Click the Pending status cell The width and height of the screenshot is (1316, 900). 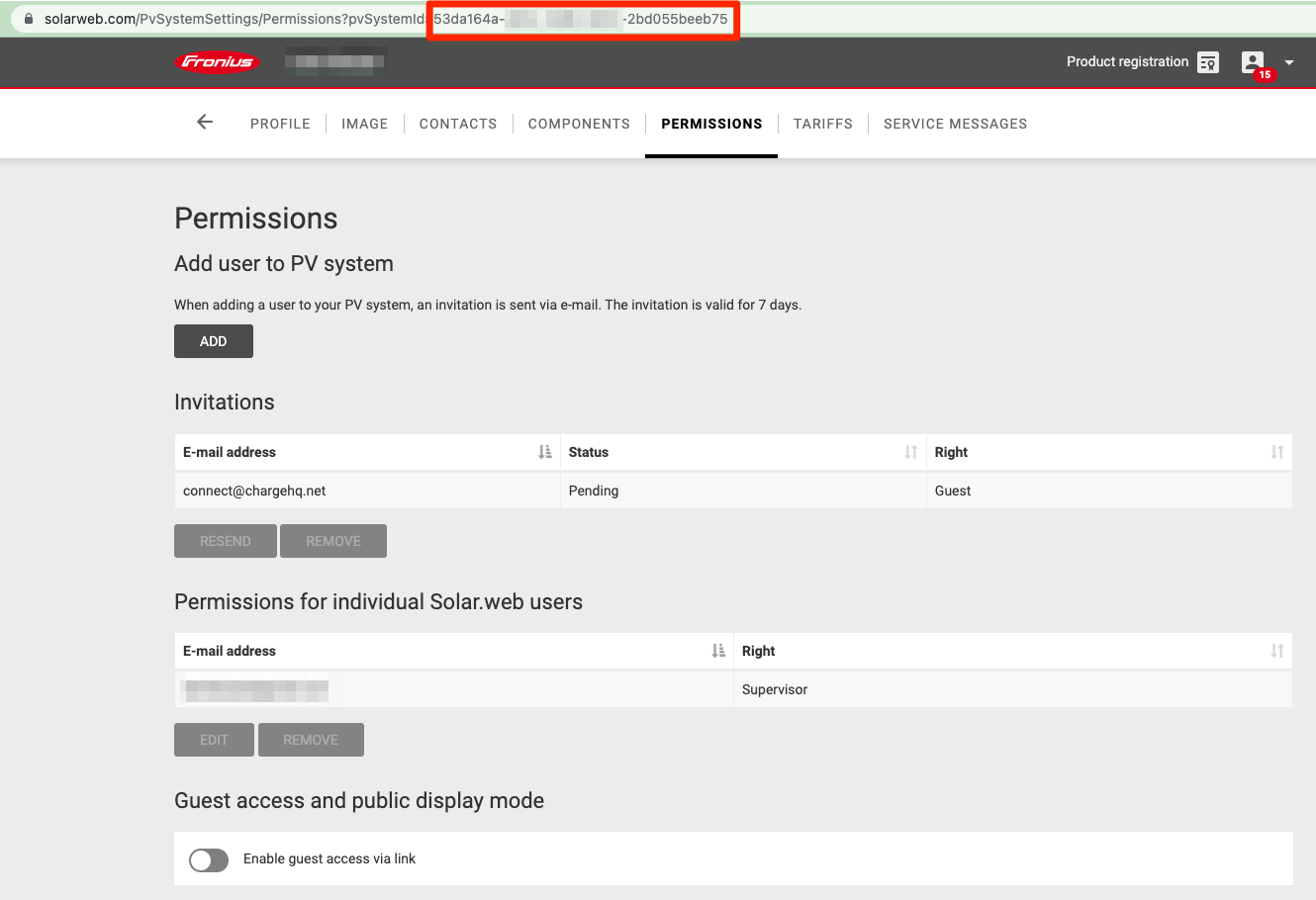(x=743, y=491)
